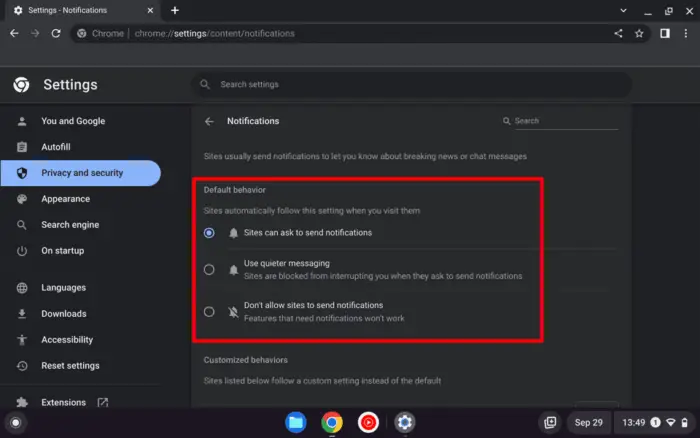Open You and Google section
The height and width of the screenshot is (438, 700).
coord(73,121)
